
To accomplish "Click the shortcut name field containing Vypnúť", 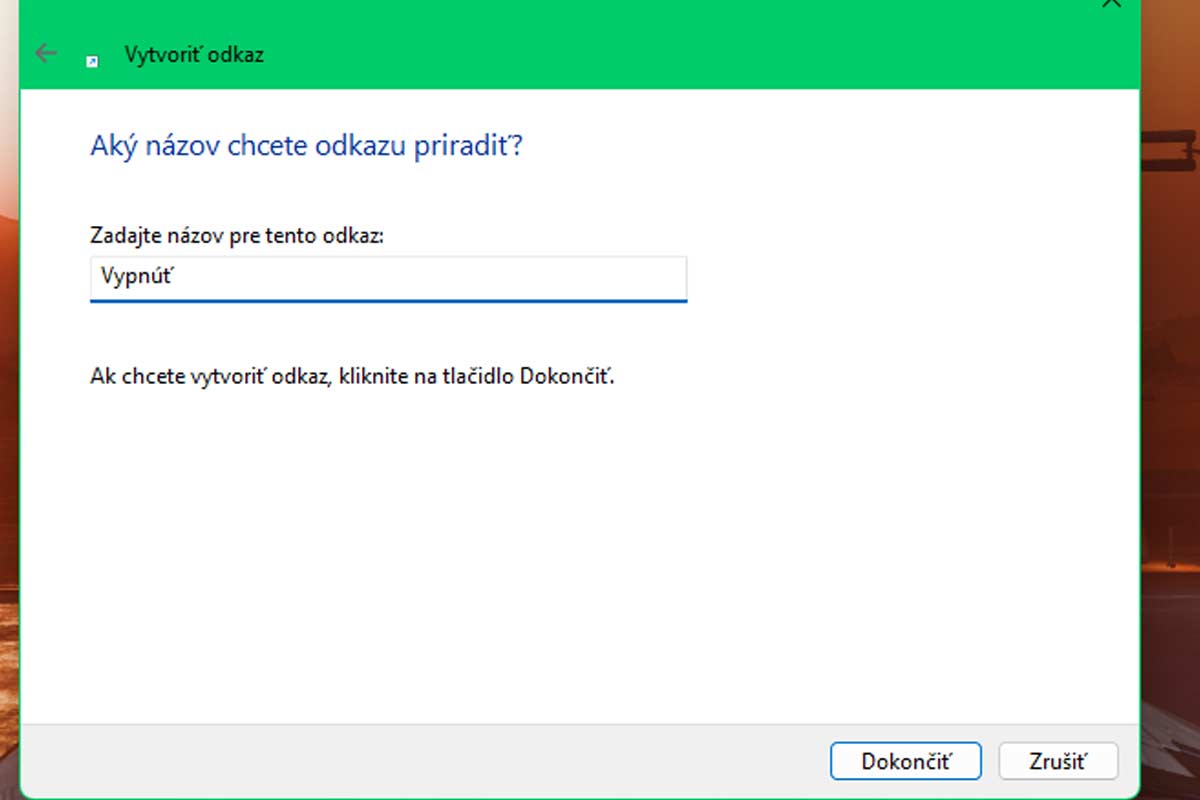I will click(x=388, y=278).
